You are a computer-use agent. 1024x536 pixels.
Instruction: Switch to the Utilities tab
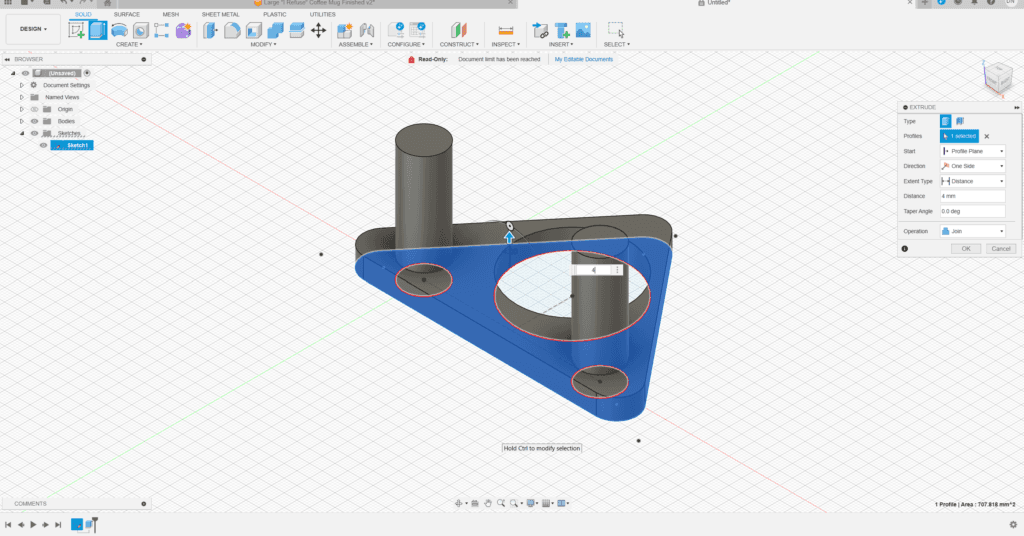(323, 14)
